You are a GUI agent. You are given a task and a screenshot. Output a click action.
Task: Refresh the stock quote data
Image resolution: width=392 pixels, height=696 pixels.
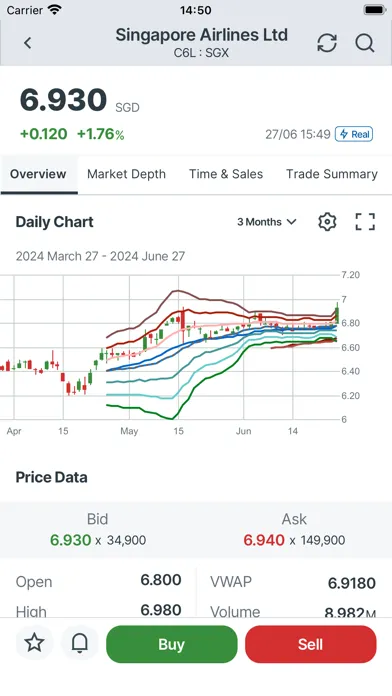327,43
